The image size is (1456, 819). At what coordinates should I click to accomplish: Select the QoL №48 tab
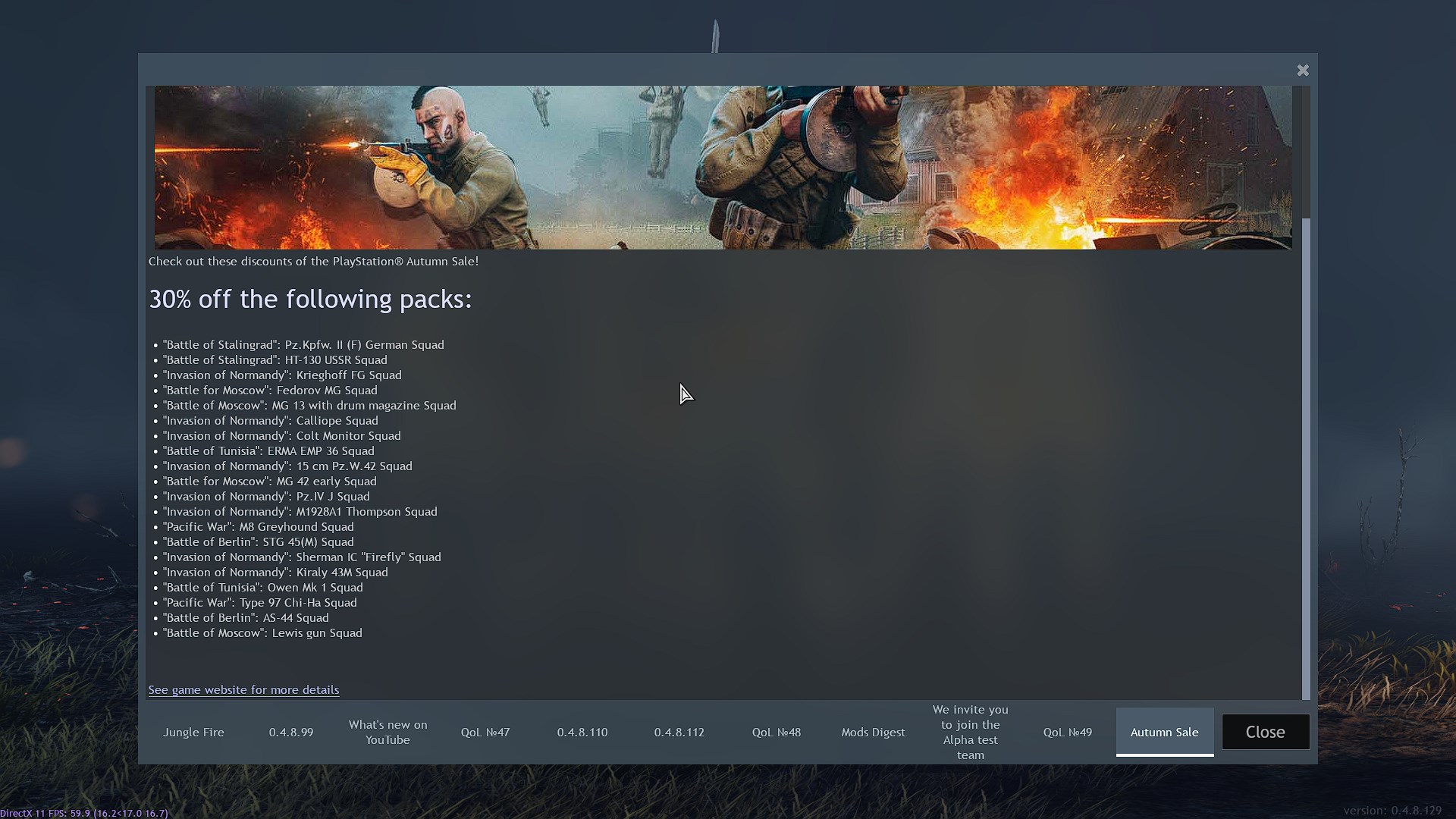[776, 732]
